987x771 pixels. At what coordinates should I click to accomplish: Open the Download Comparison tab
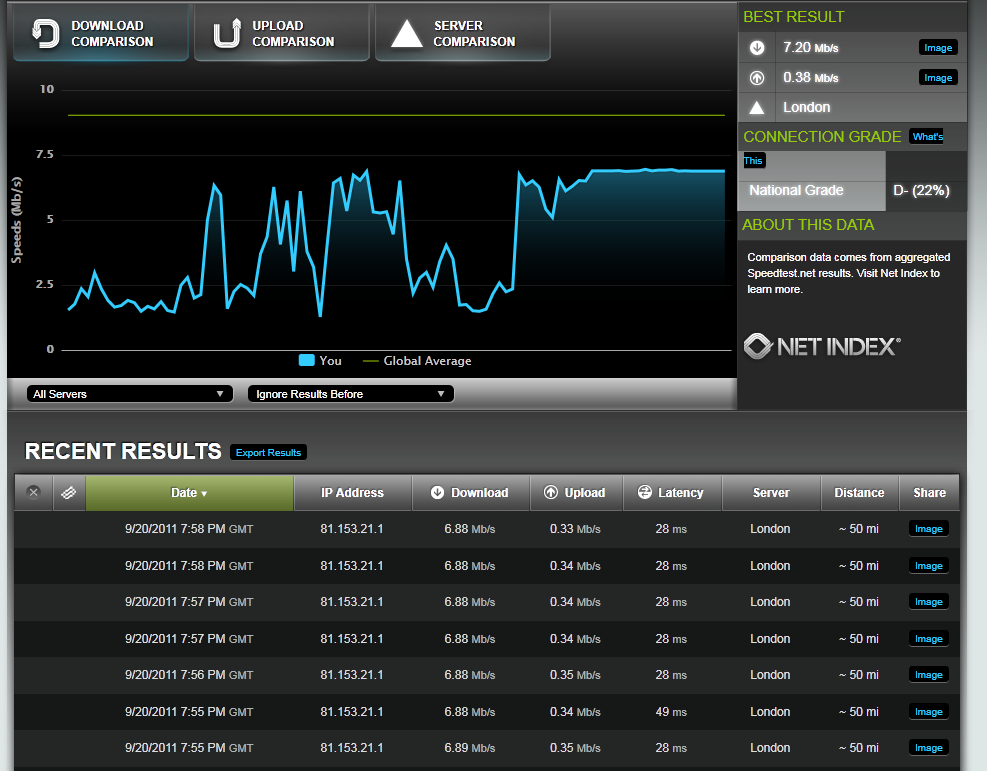[101, 33]
